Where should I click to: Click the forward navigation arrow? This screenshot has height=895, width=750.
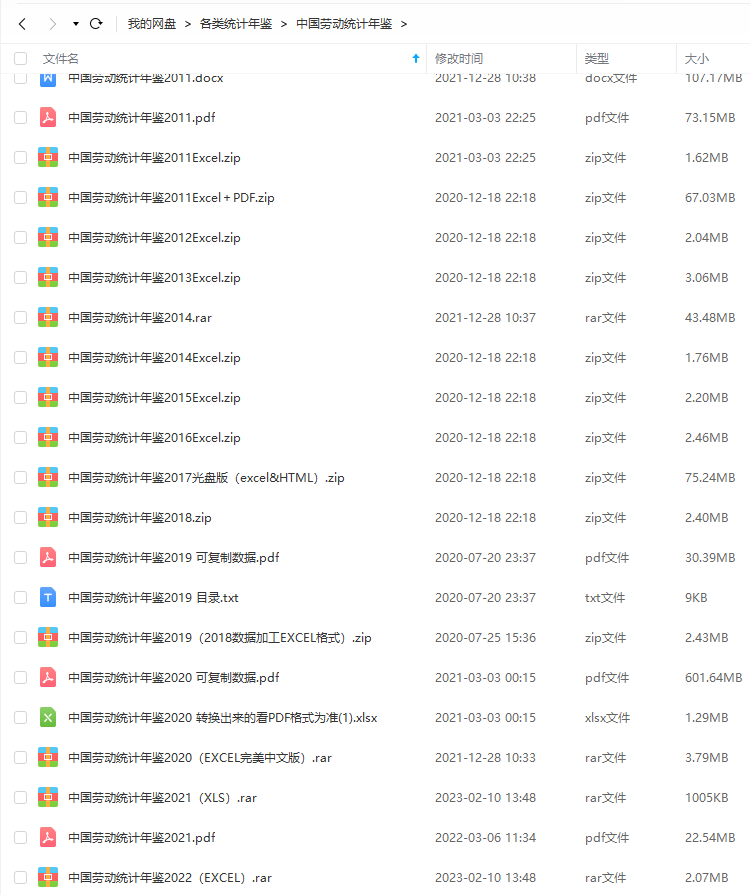[x=53, y=24]
